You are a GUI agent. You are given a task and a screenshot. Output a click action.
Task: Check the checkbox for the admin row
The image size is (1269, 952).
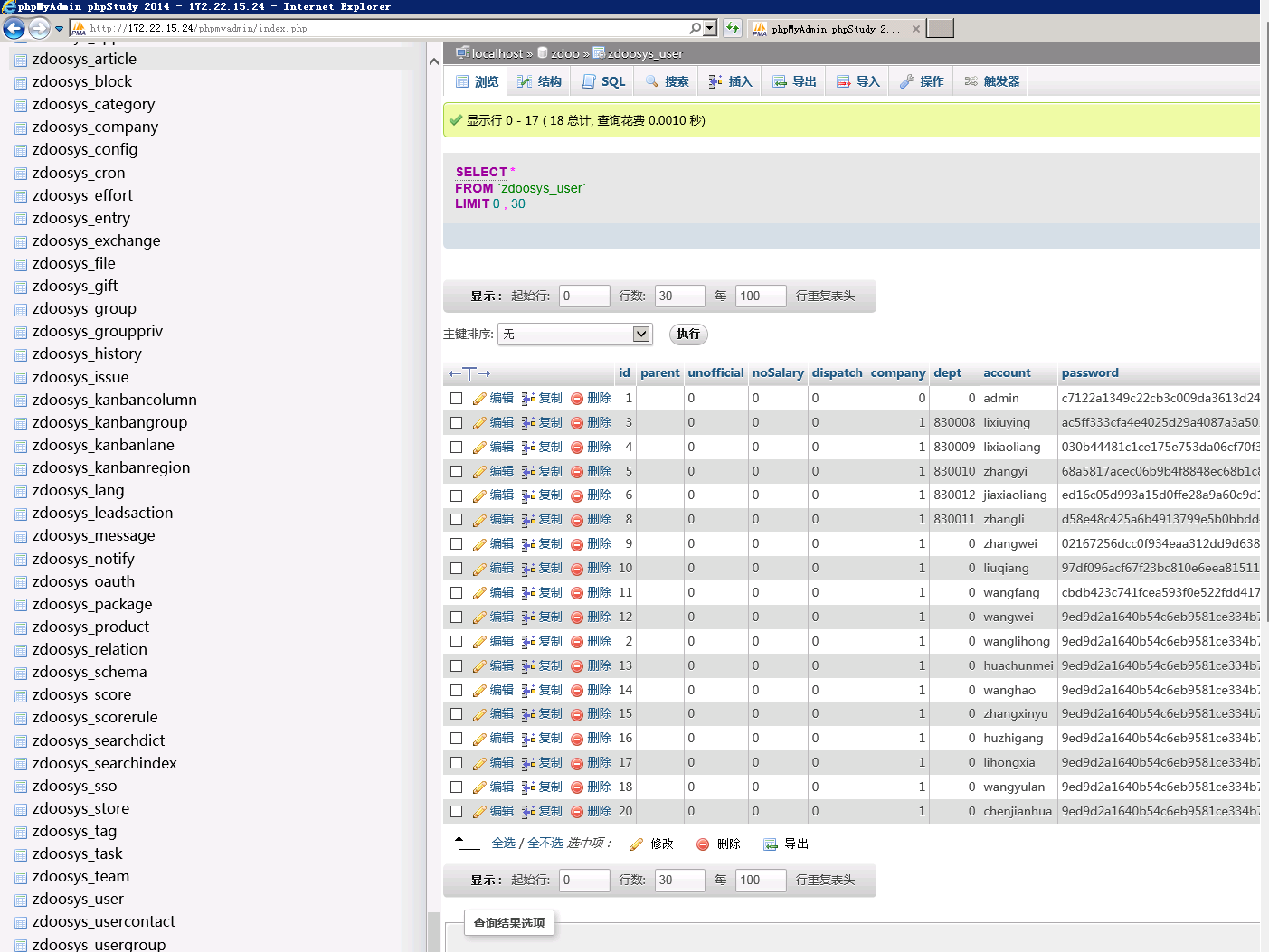(457, 399)
